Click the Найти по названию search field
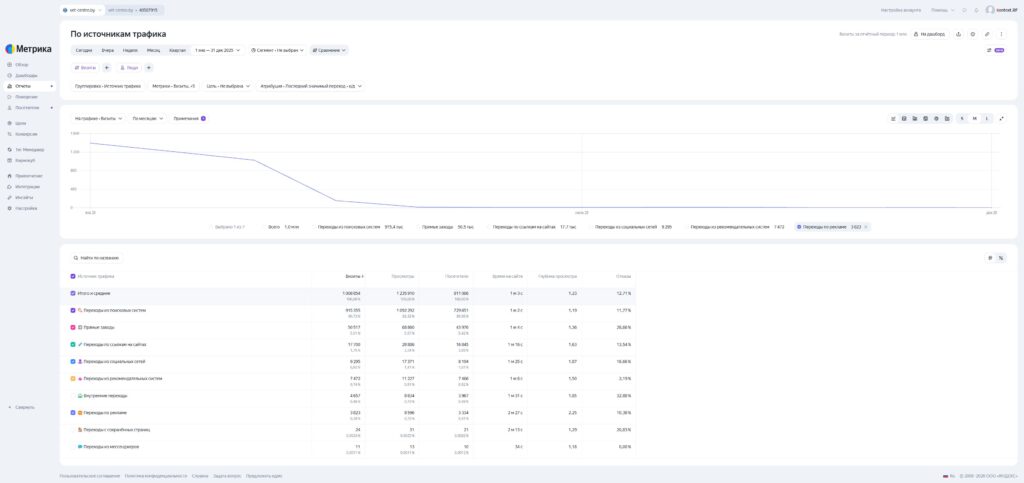The image size is (1024, 483). 97,258
